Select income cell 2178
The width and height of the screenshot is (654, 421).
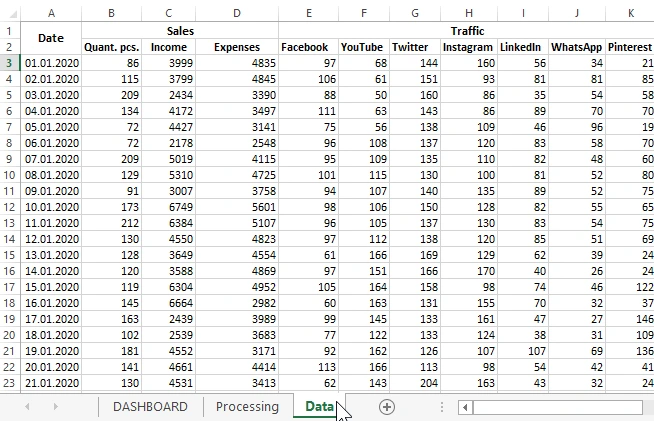tap(169, 143)
